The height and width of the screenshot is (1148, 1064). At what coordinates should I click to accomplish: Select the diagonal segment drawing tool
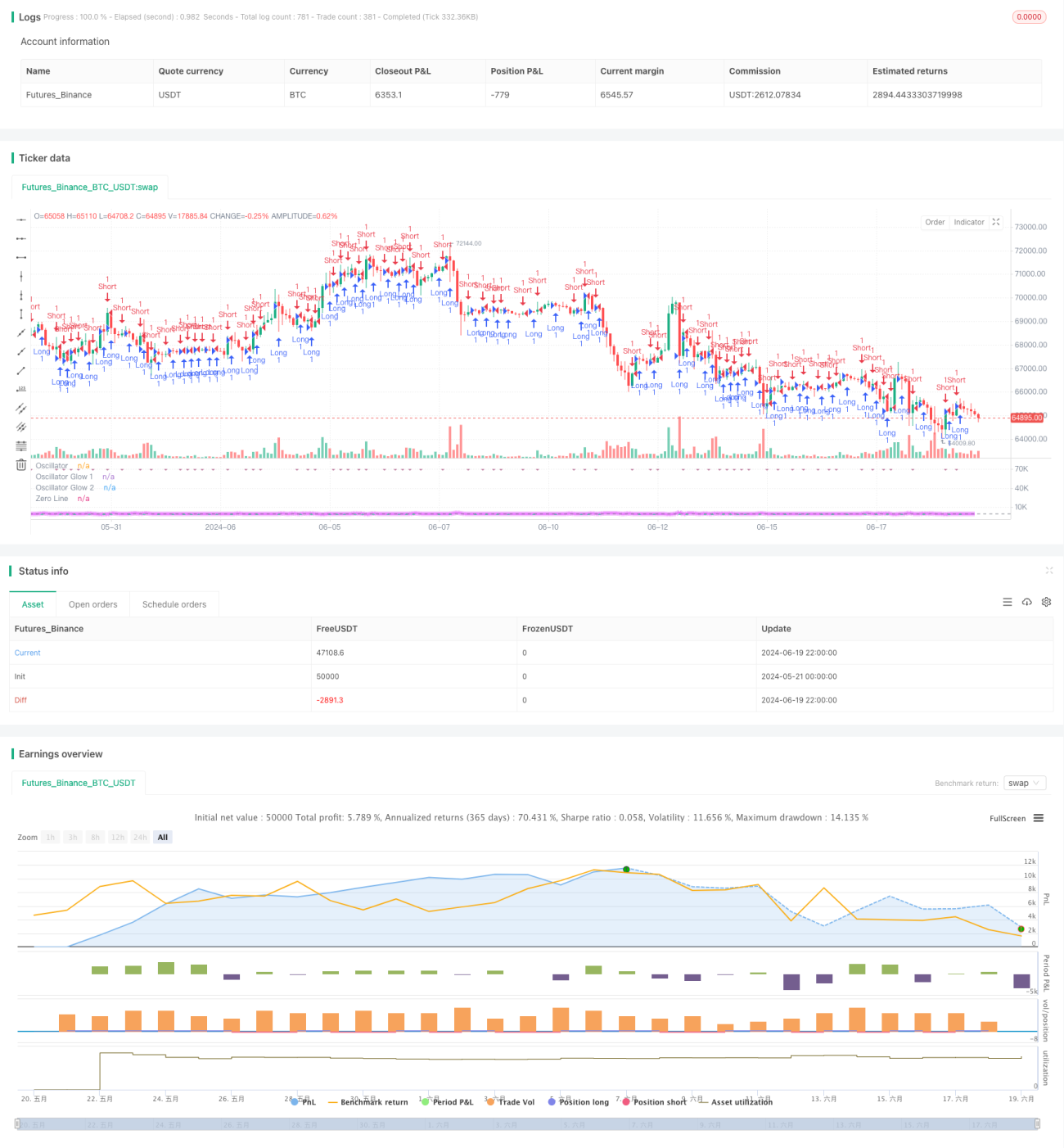[x=21, y=370]
